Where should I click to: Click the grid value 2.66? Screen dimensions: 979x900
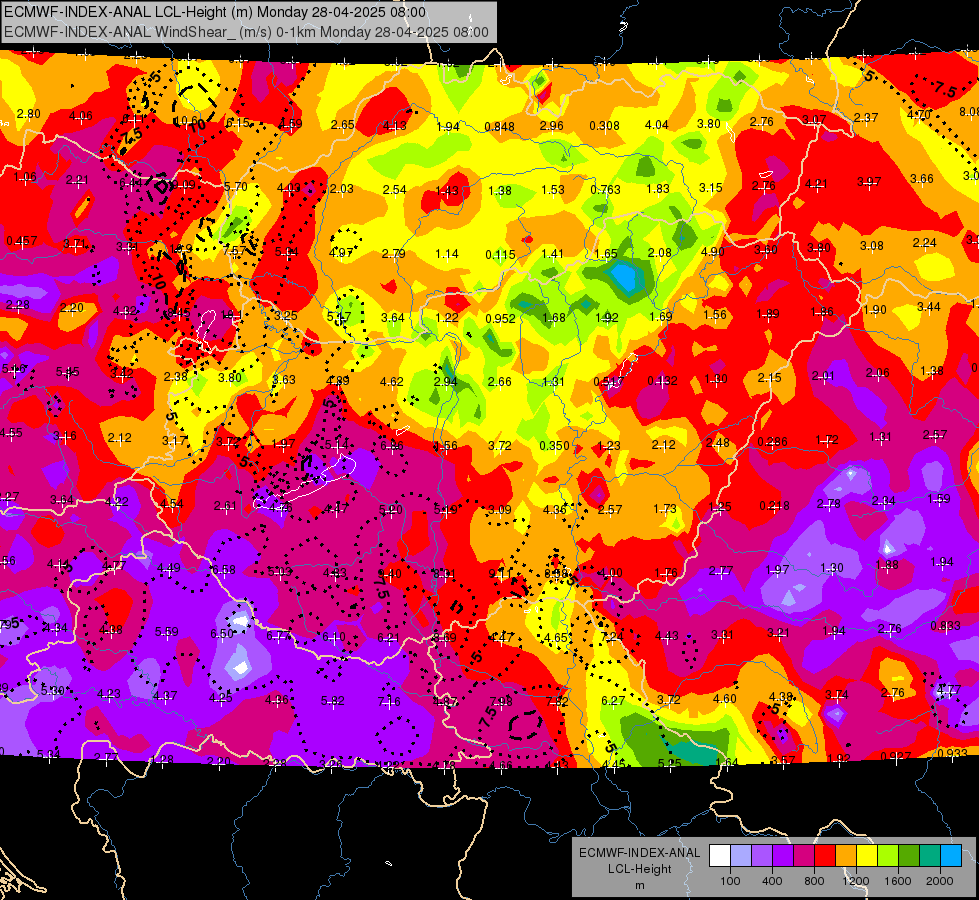tap(499, 382)
